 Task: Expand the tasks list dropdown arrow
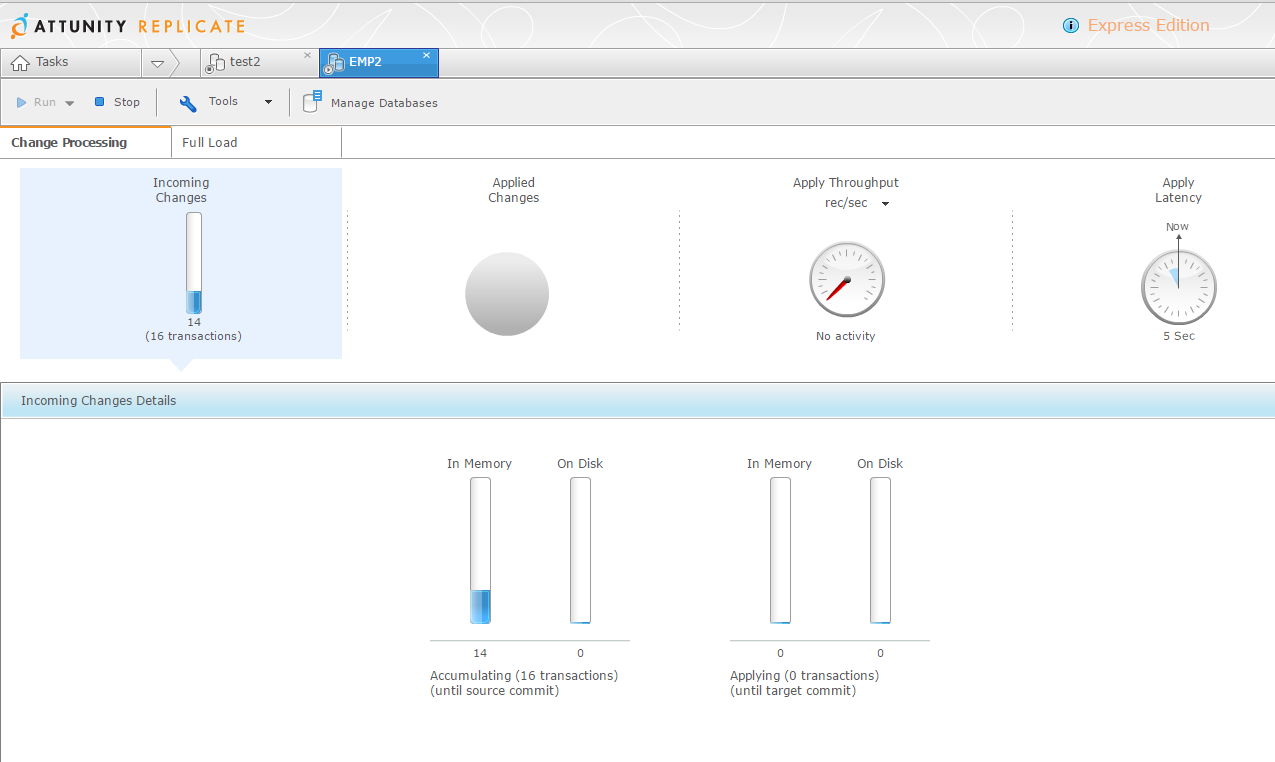coord(157,64)
